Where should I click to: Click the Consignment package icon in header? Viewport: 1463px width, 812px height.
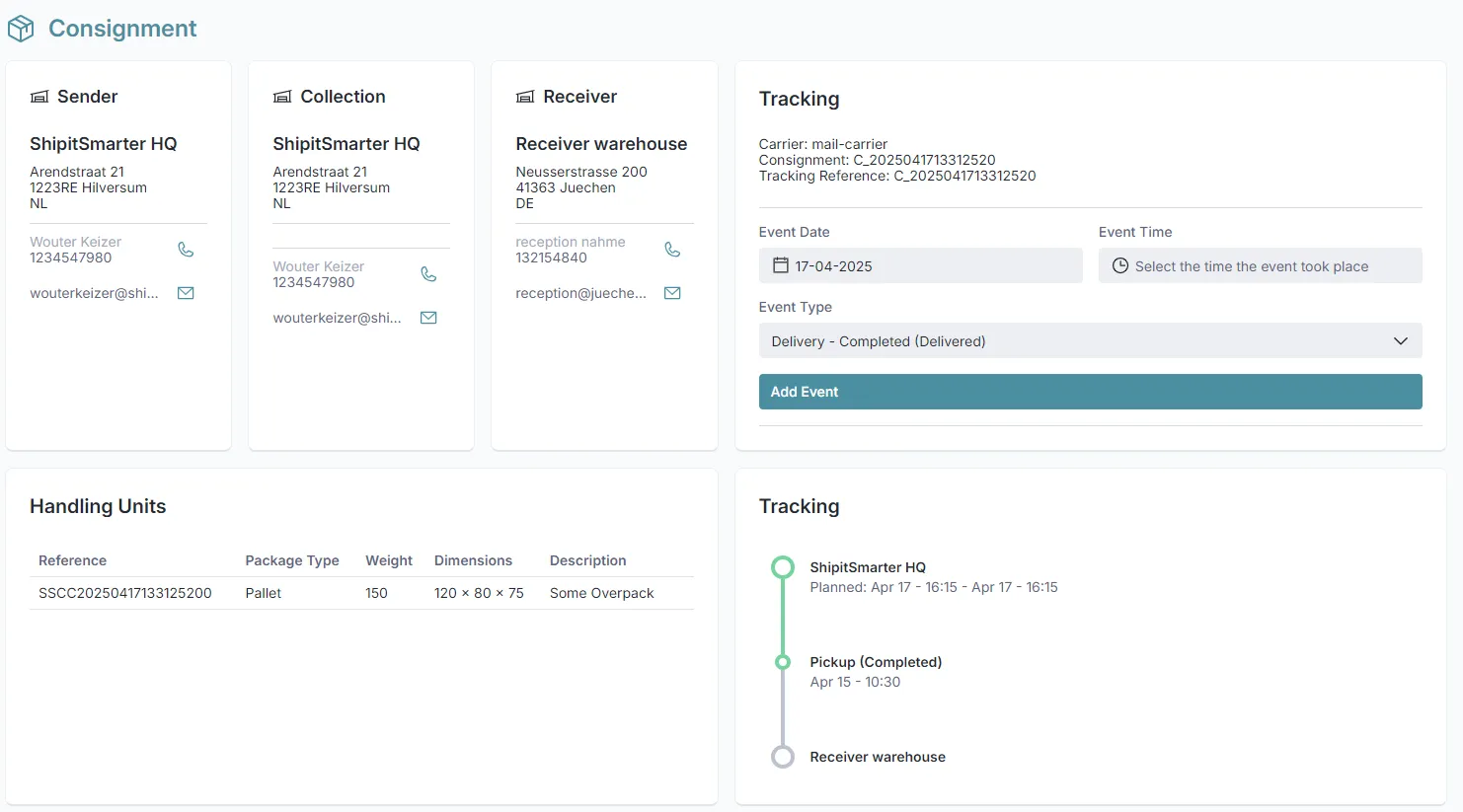pos(21,29)
